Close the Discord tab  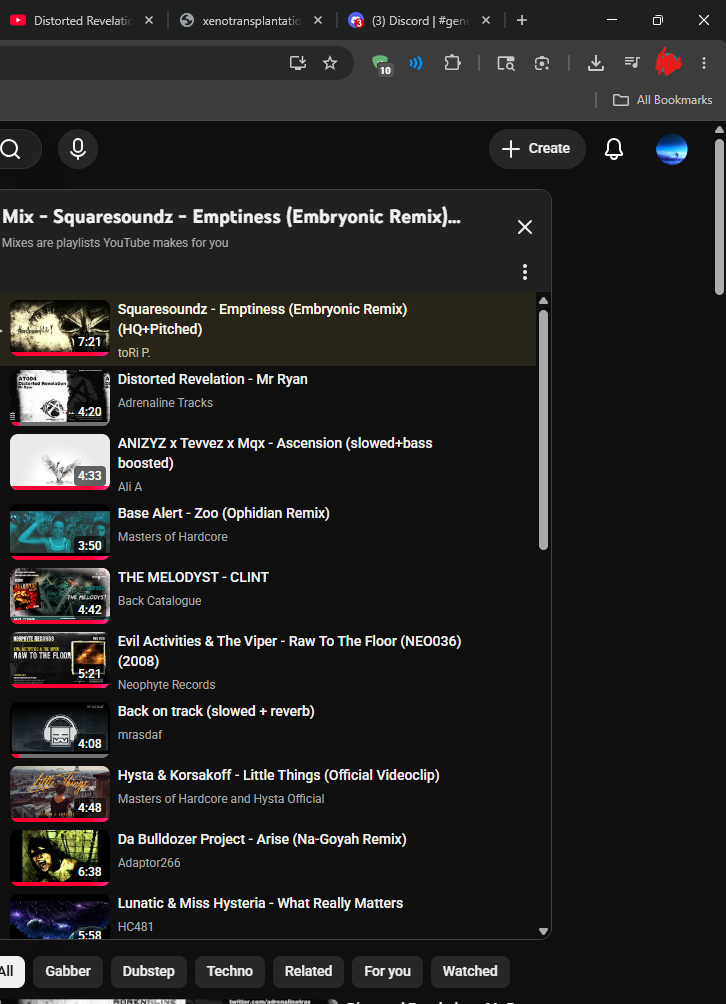pos(486,20)
